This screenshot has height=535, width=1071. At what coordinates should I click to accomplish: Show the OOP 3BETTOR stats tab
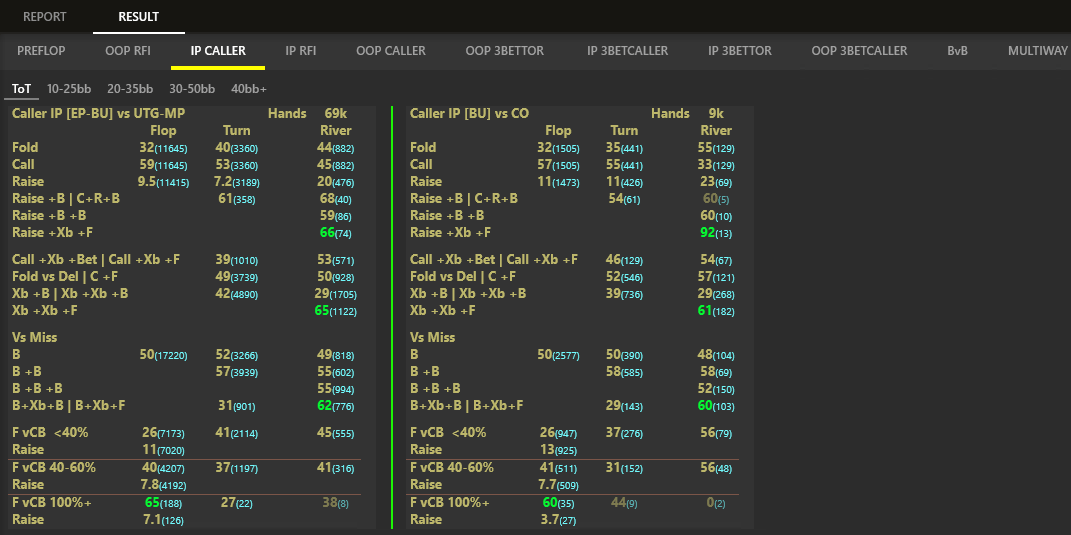pyautogui.click(x=506, y=51)
